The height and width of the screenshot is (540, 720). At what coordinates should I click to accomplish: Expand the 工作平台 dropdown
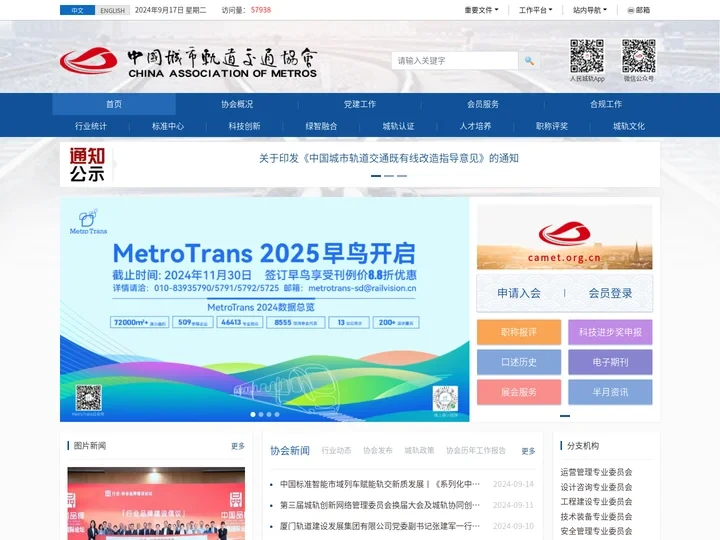(x=535, y=10)
